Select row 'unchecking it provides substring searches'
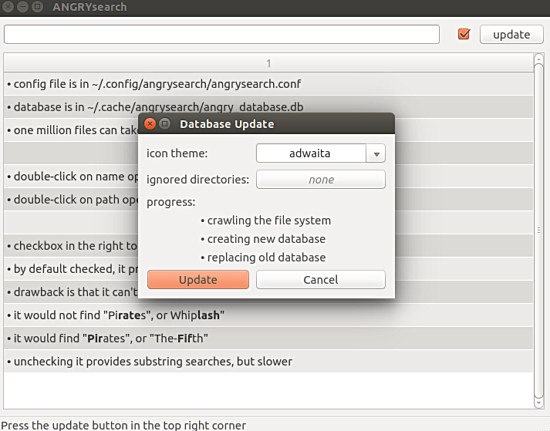This screenshot has width=550, height=431. tap(269, 362)
